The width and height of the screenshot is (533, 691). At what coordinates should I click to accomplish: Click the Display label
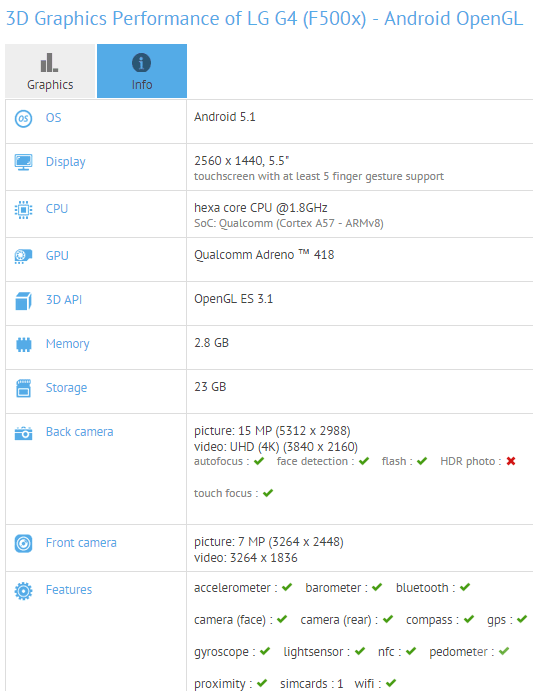[66, 162]
